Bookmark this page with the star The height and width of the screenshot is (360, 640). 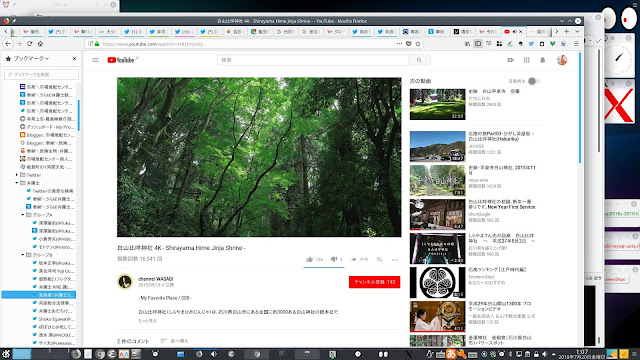coord(418,44)
